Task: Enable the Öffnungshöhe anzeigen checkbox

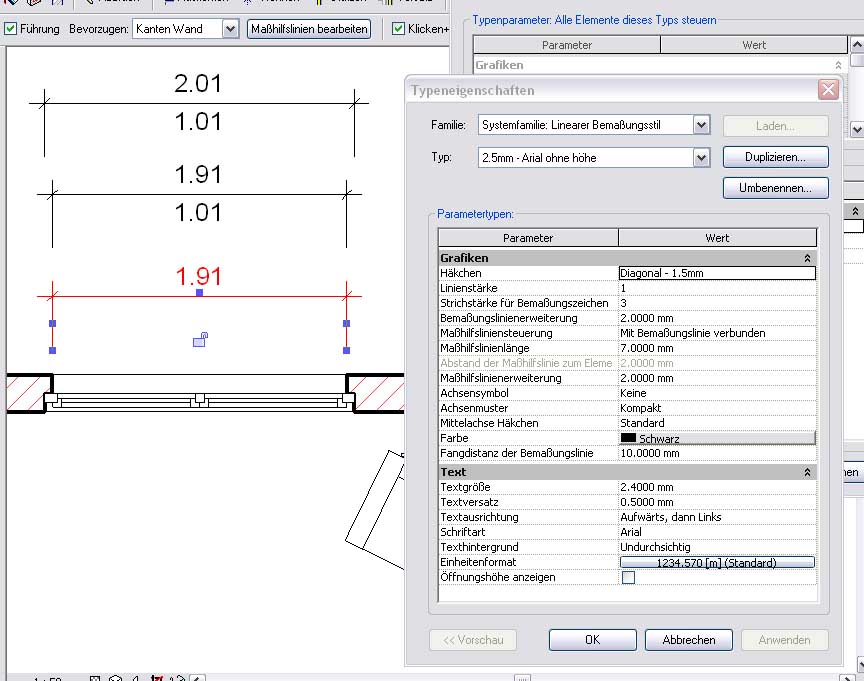Action: [628, 577]
